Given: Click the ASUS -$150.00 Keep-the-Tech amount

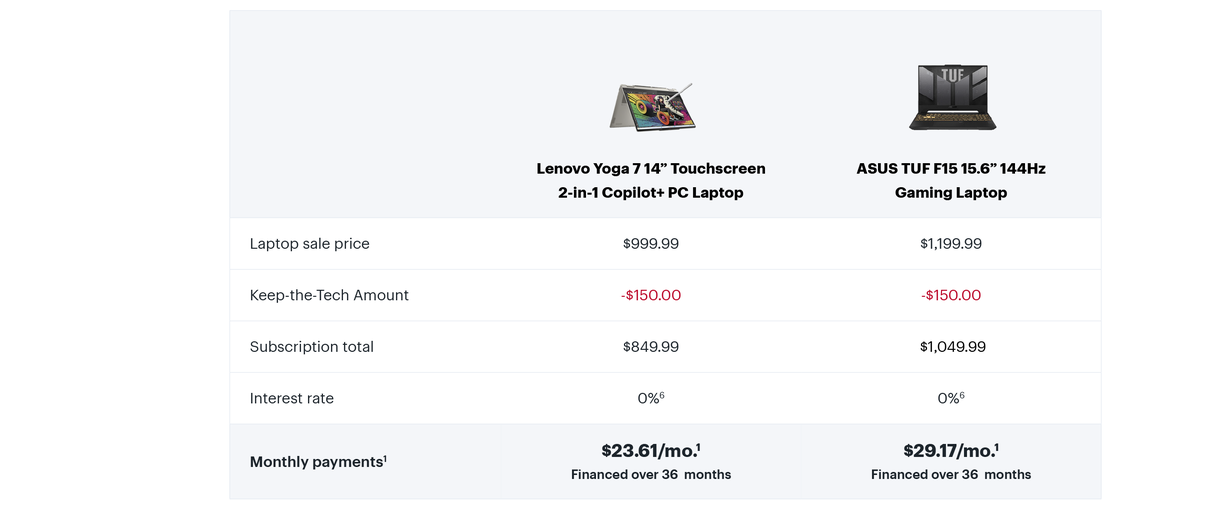Looking at the screenshot, I should 951,295.
